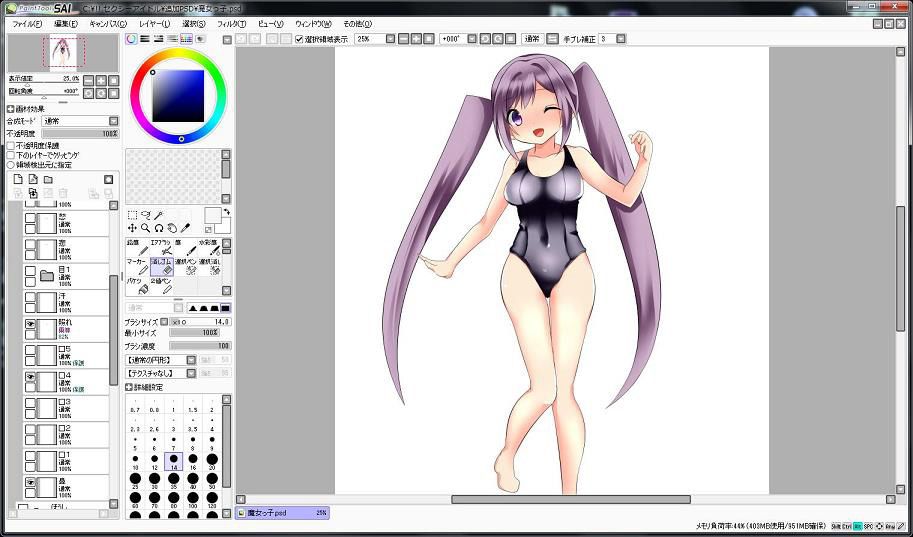Viewport: 913px width, 537px height.
Task: Choose brush size 20 preset
Action: click(x=211, y=463)
